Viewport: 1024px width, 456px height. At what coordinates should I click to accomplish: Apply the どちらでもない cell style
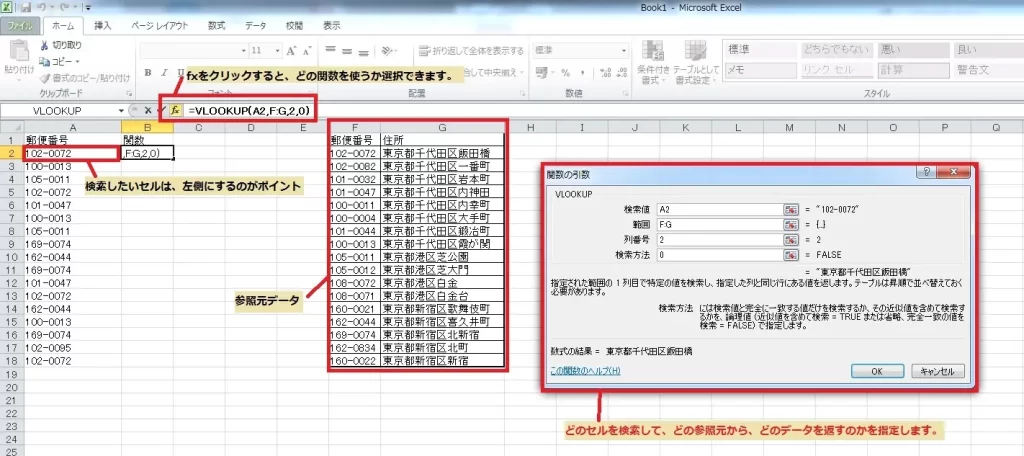tap(835, 50)
